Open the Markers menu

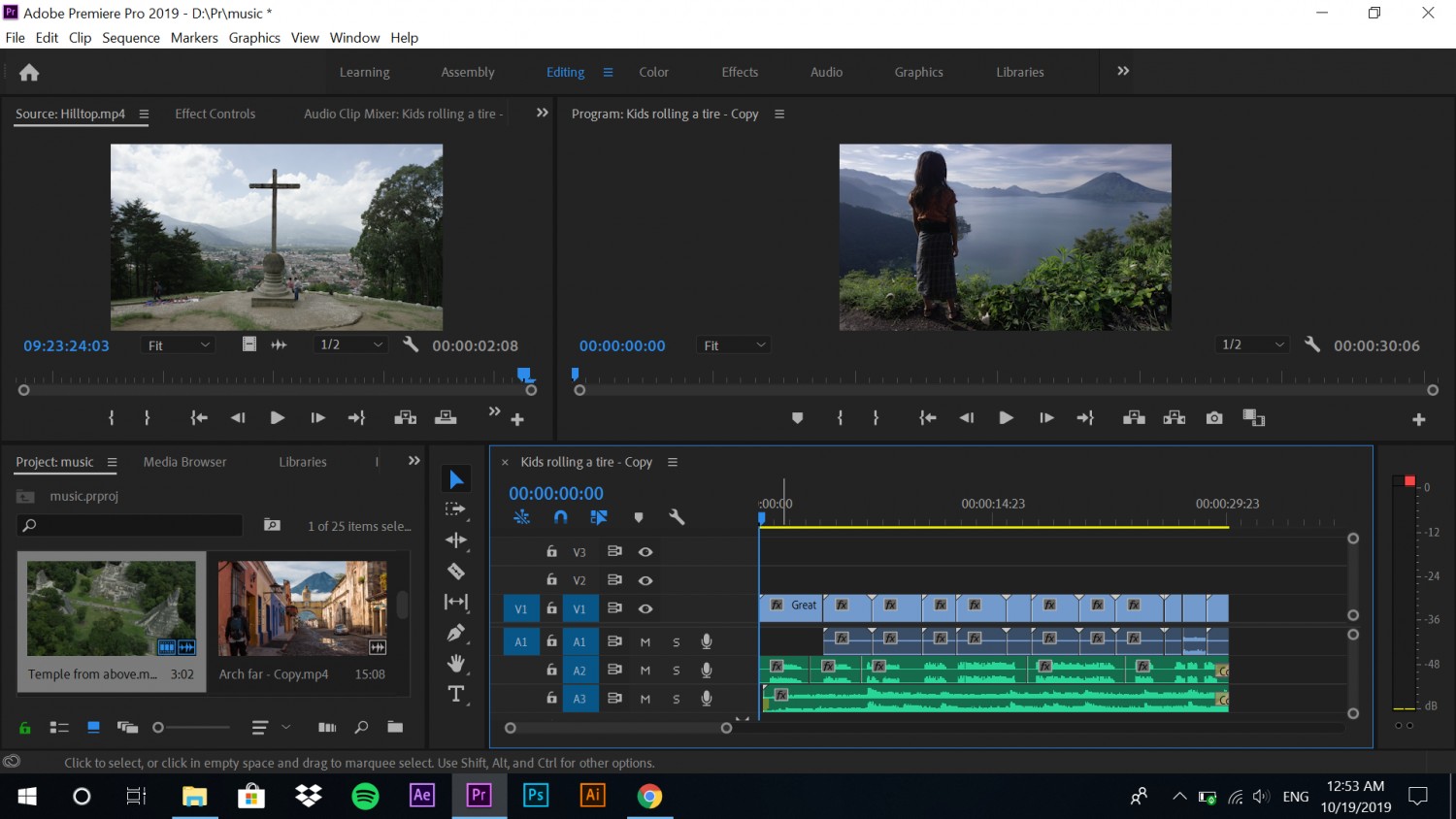point(194,38)
